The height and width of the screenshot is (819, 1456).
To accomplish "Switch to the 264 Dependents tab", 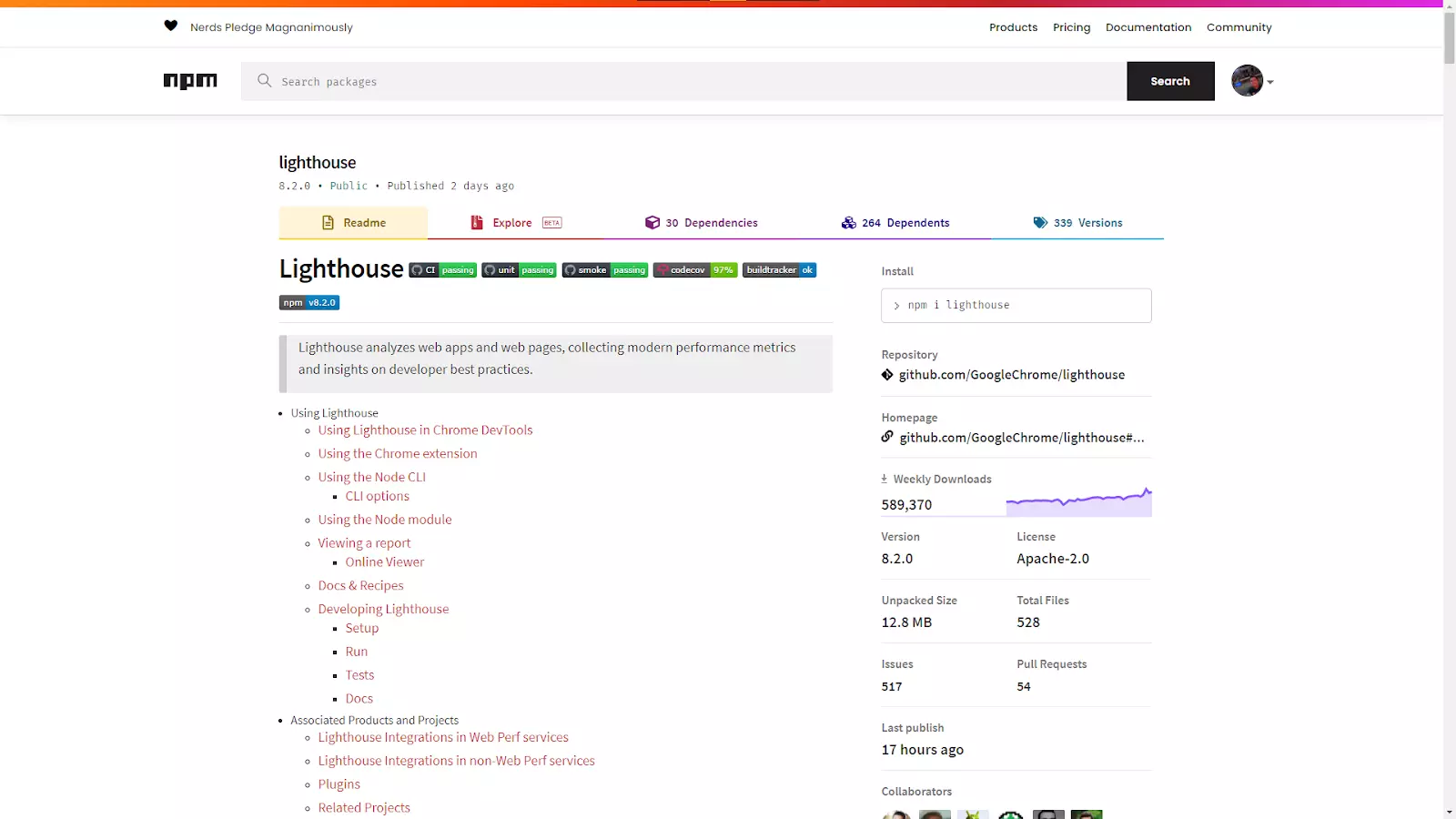I will coord(895,223).
